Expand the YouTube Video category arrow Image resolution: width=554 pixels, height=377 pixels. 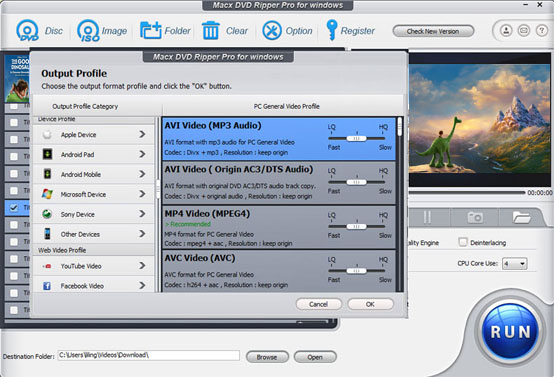(142, 265)
